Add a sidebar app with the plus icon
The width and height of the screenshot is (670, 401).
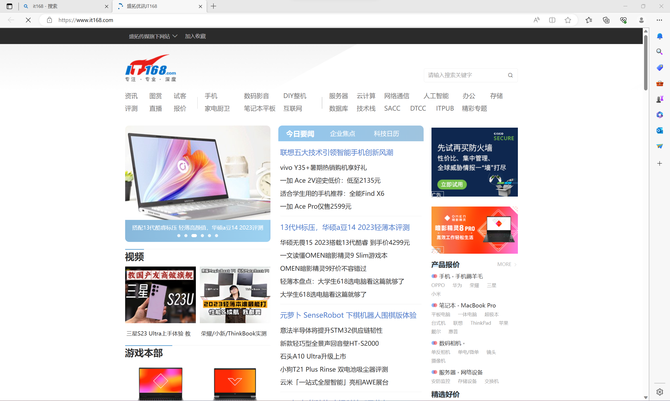660,163
